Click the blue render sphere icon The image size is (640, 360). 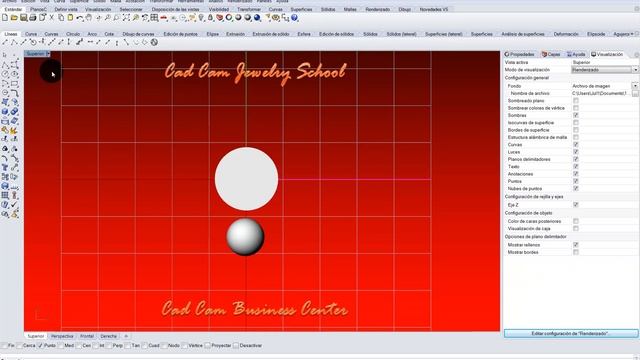click(x=257, y=18)
